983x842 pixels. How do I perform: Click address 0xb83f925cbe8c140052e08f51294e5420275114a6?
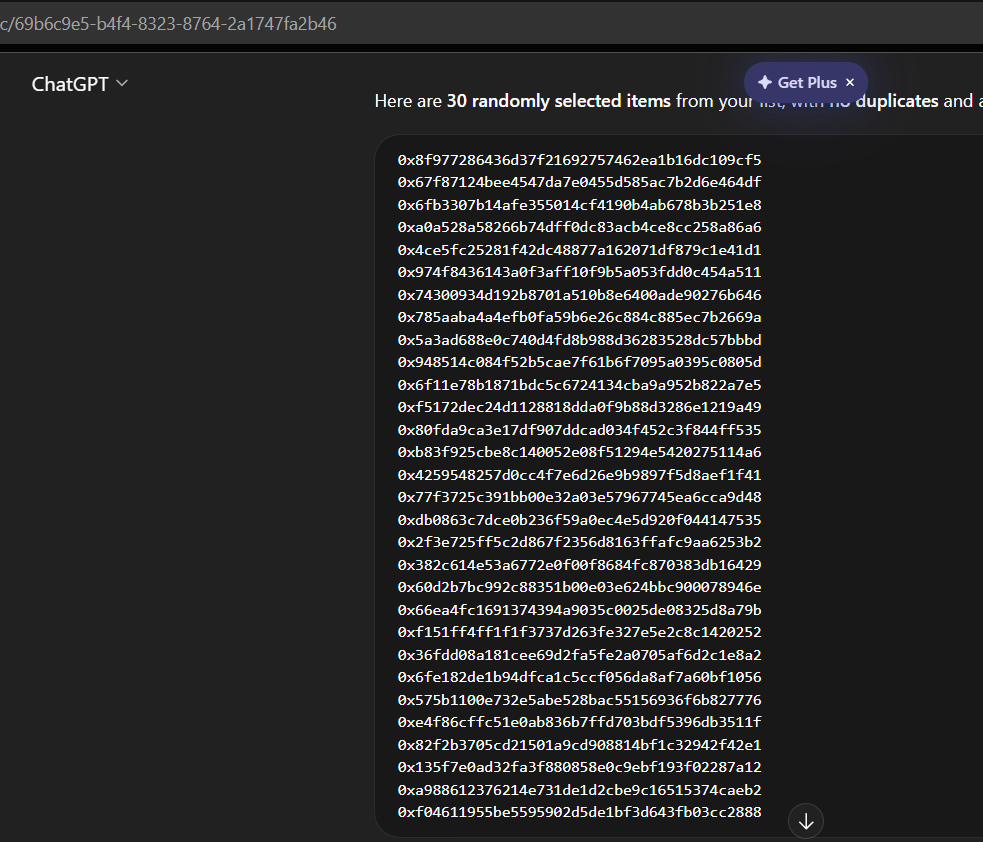point(579,452)
